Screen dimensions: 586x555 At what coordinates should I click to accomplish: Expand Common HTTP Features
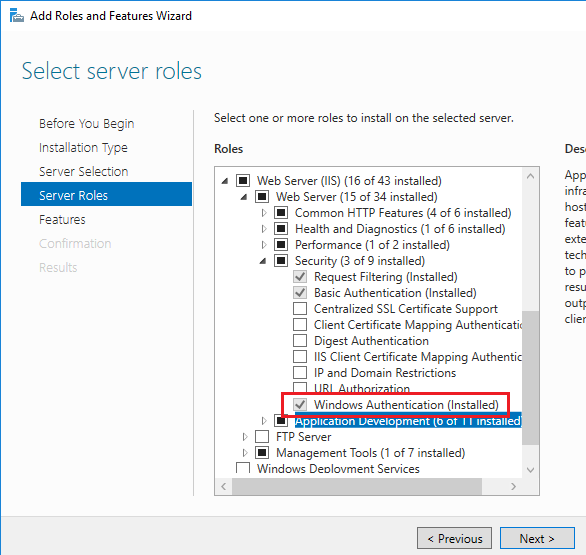point(264,213)
